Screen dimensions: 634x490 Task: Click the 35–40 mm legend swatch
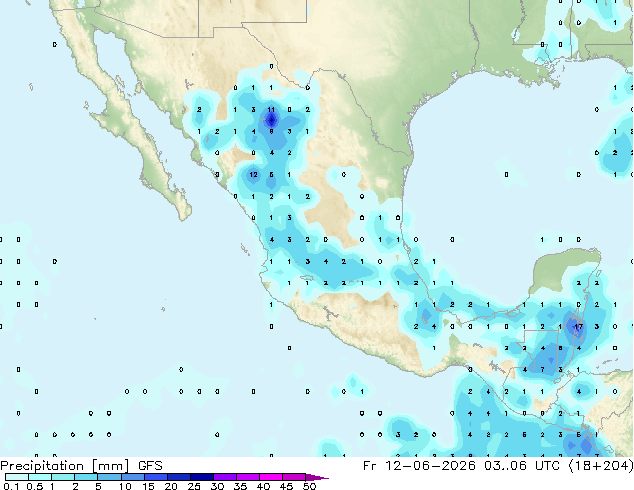247,477
